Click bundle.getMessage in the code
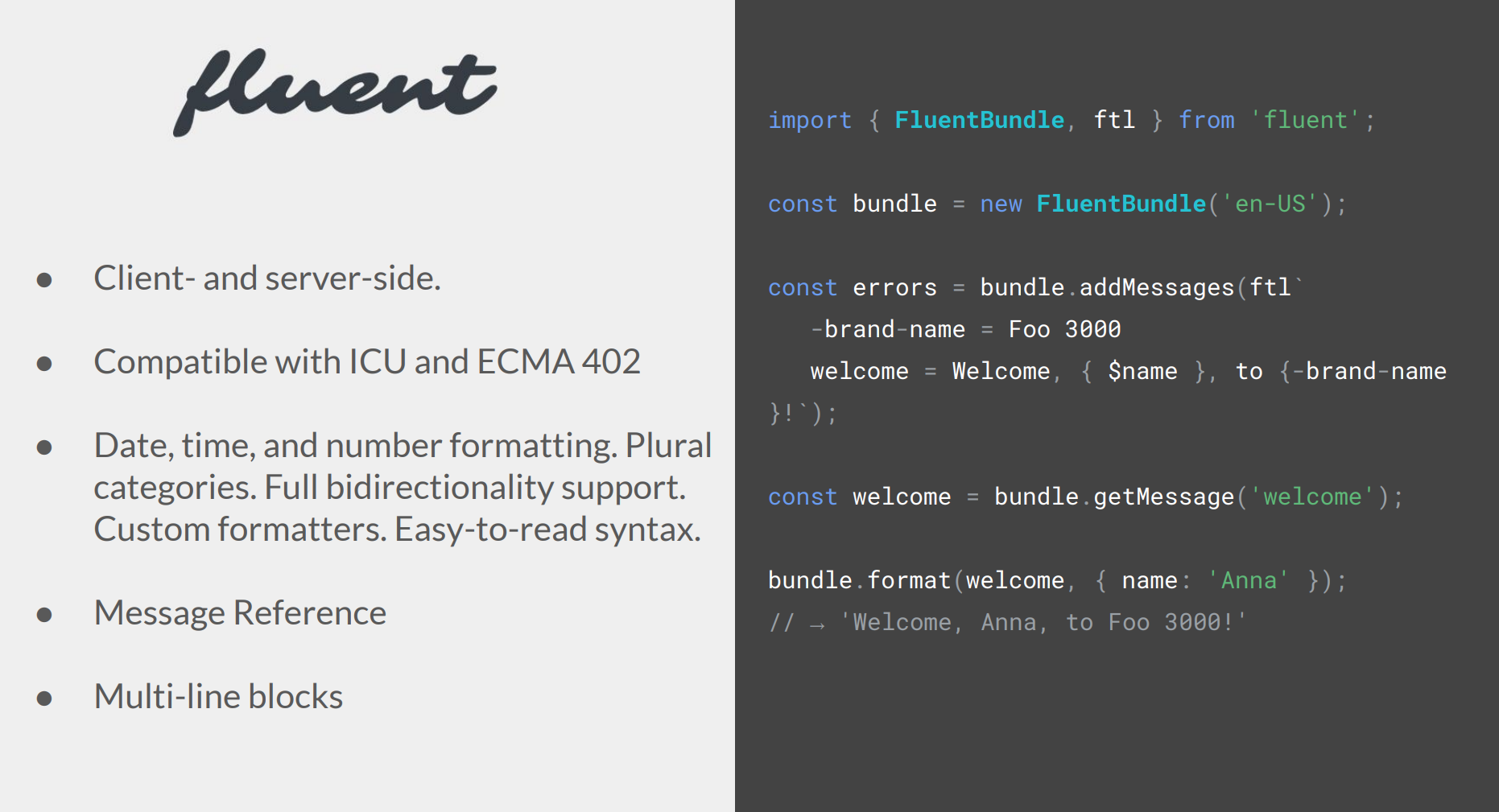The width and height of the screenshot is (1499, 812). 1113,497
